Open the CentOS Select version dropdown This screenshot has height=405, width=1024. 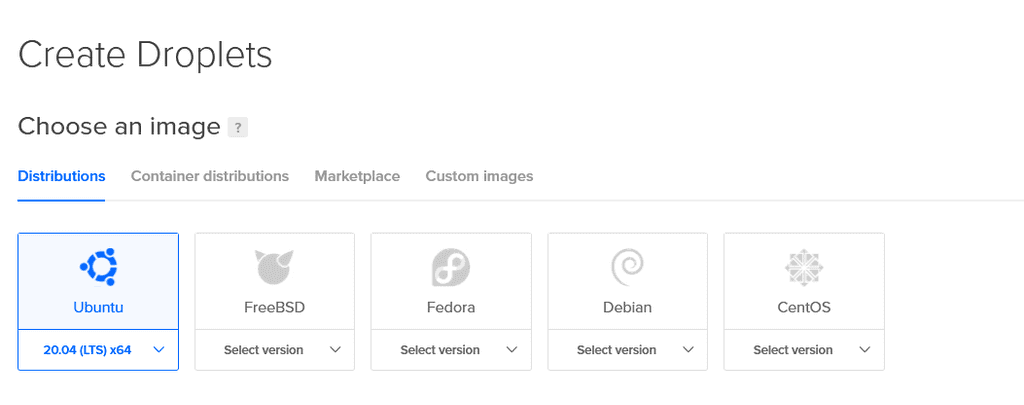[804, 350]
